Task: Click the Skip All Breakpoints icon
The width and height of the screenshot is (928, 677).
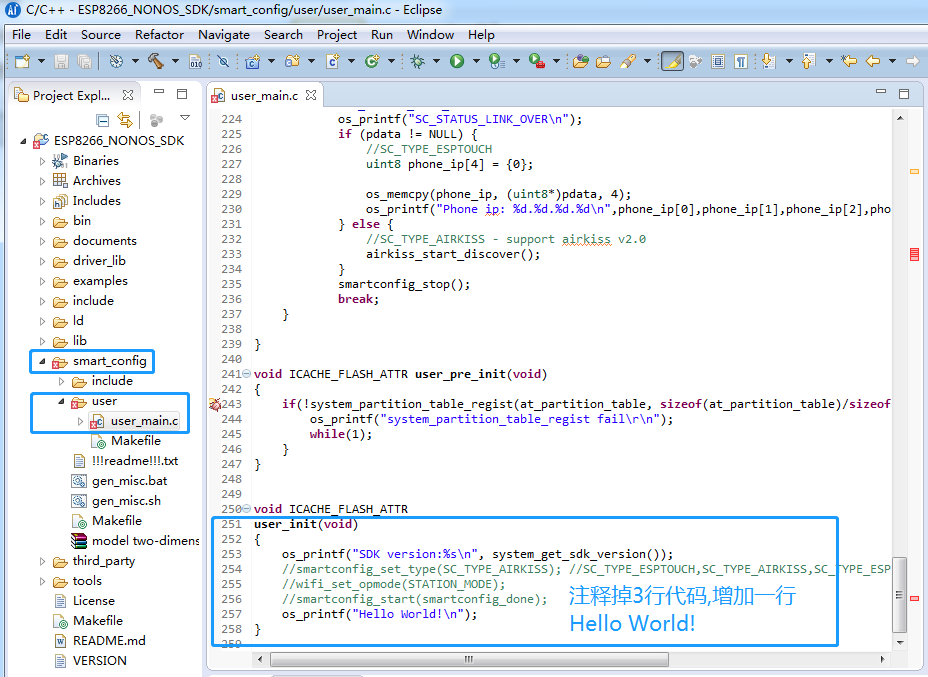Action: 223,61
